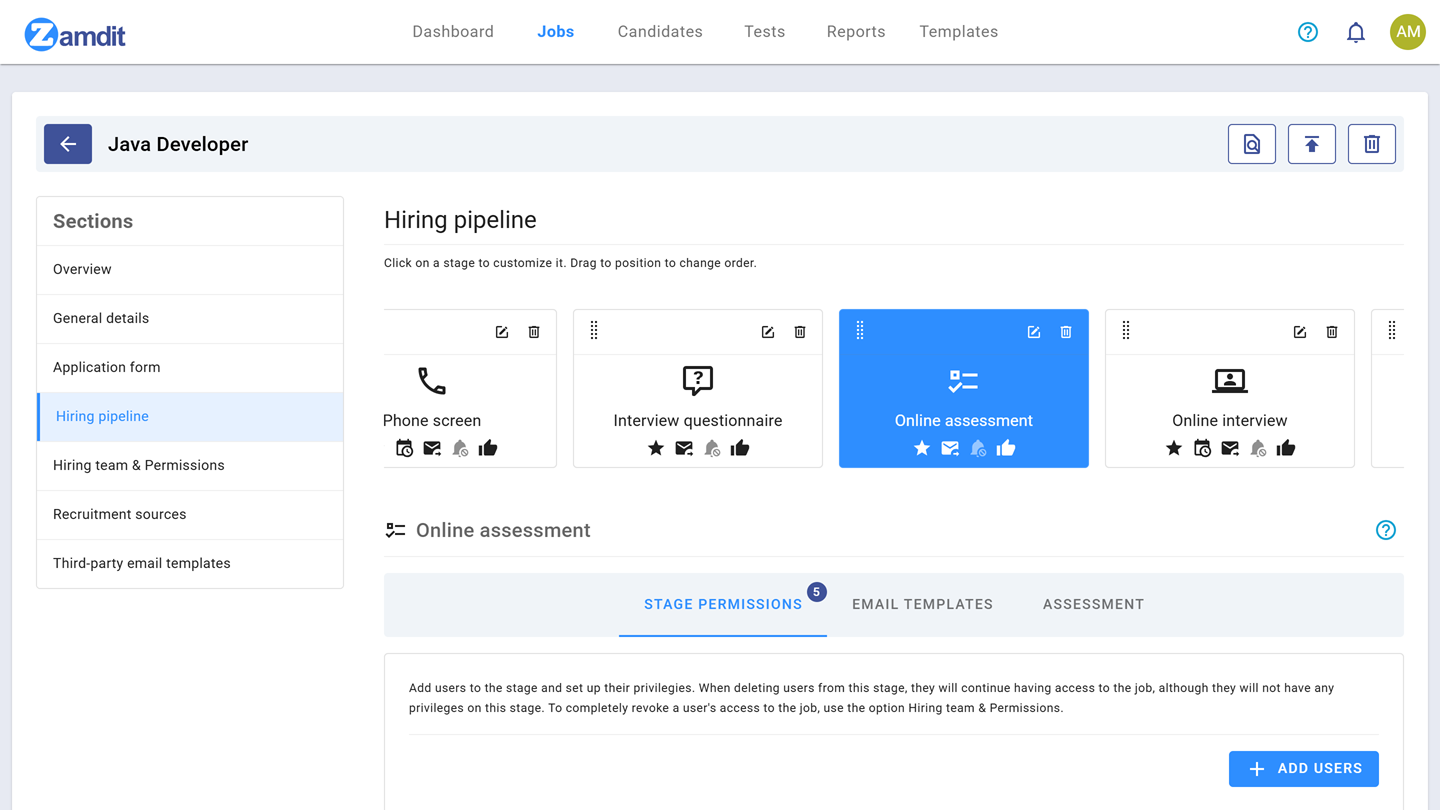Open the help icon in the top bar
This screenshot has height=810, width=1440.
point(1308,32)
